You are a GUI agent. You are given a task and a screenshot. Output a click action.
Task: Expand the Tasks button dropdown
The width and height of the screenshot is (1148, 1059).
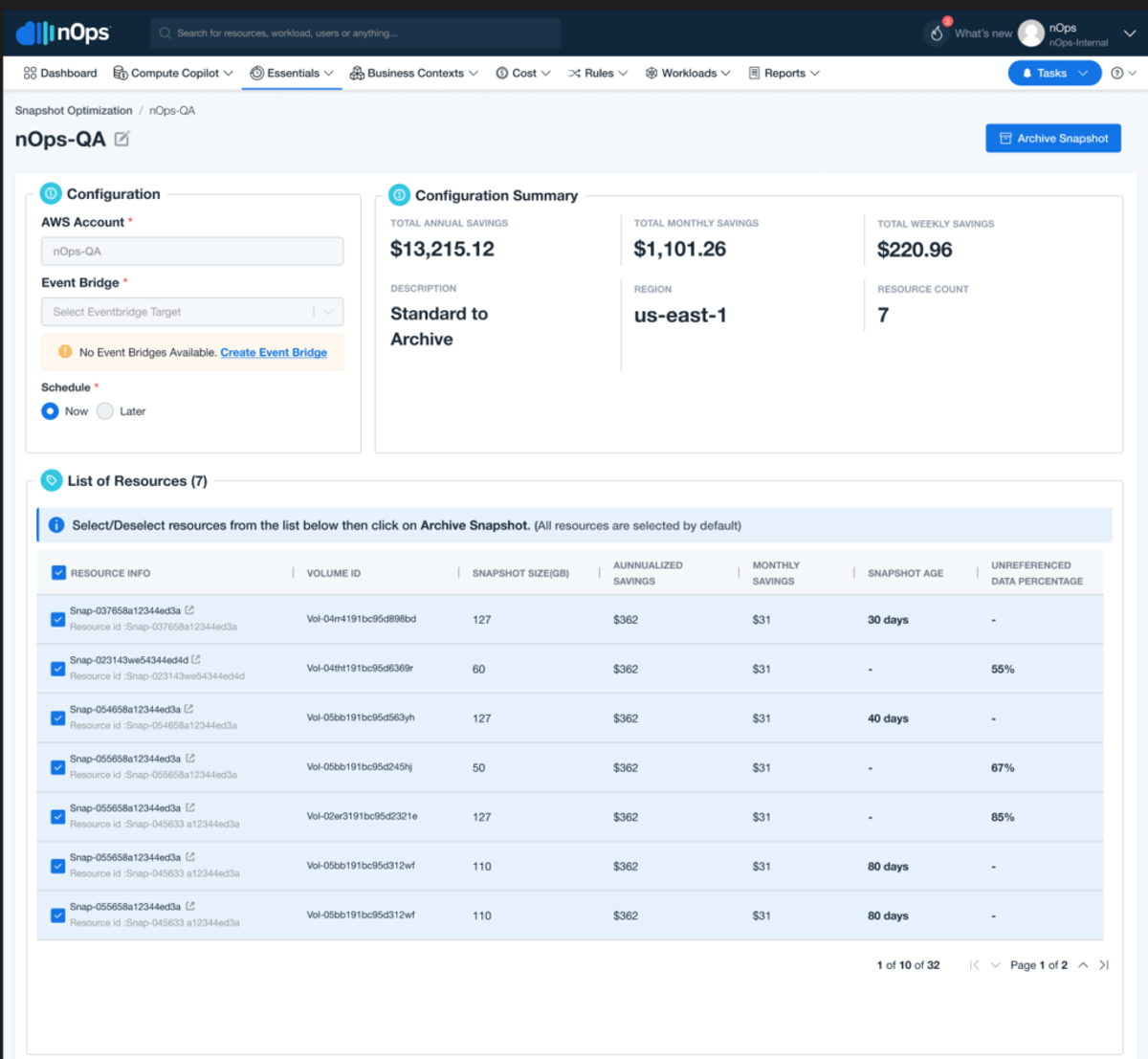coord(1083,73)
